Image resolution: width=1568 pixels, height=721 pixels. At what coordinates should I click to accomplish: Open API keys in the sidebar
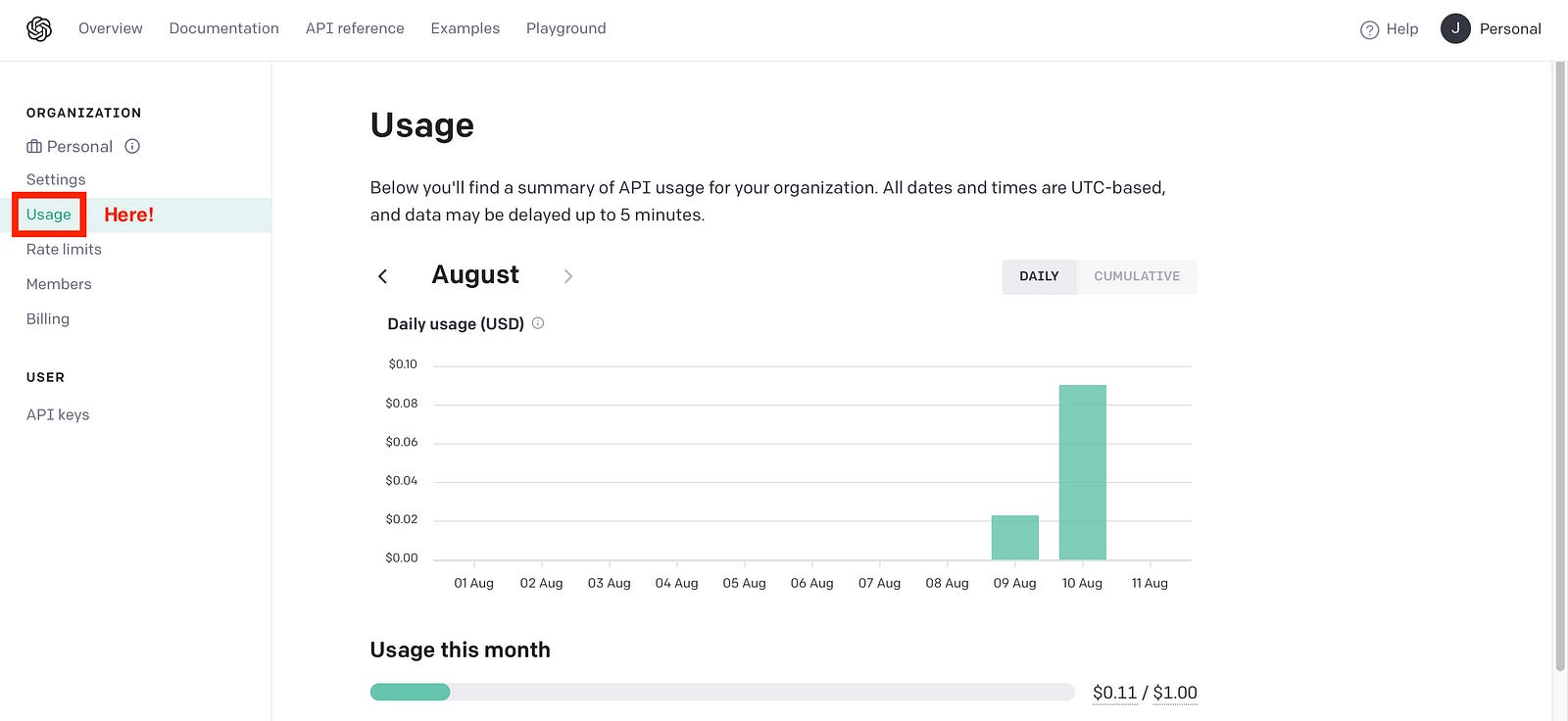[x=58, y=414]
